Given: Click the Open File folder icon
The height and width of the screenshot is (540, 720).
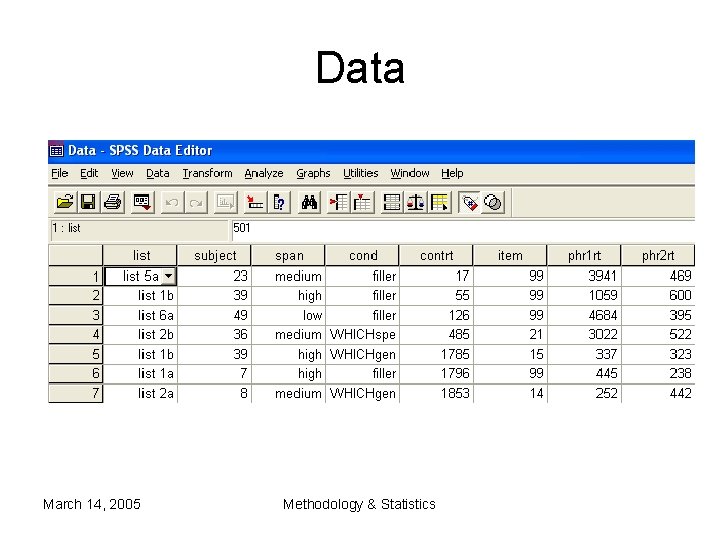Looking at the screenshot, I should point(65,202).
